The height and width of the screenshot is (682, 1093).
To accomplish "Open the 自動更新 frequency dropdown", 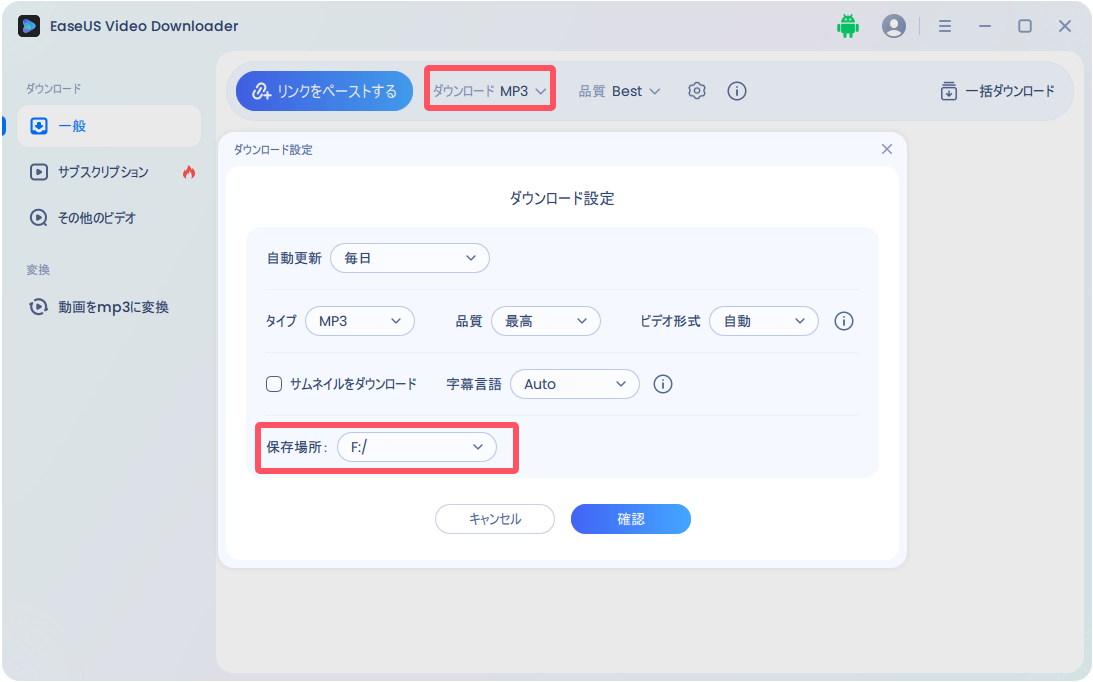I will click(409, 258).
